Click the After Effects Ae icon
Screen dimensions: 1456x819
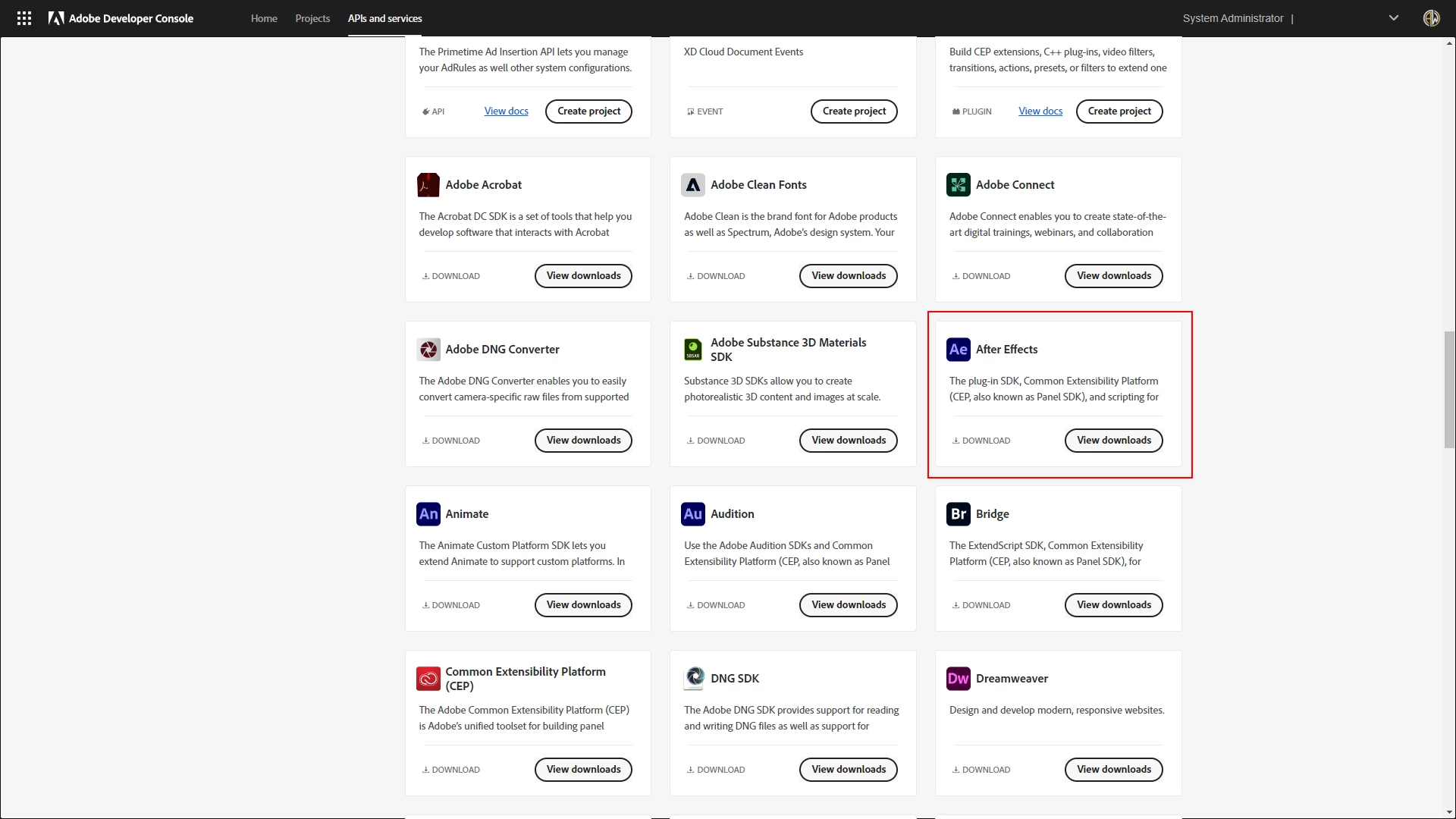[959, 350]
